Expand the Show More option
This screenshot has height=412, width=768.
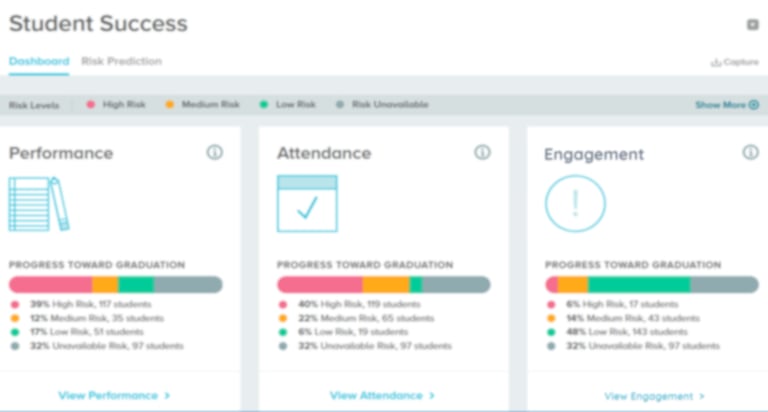pyautogui.click(x=727, y=104)
